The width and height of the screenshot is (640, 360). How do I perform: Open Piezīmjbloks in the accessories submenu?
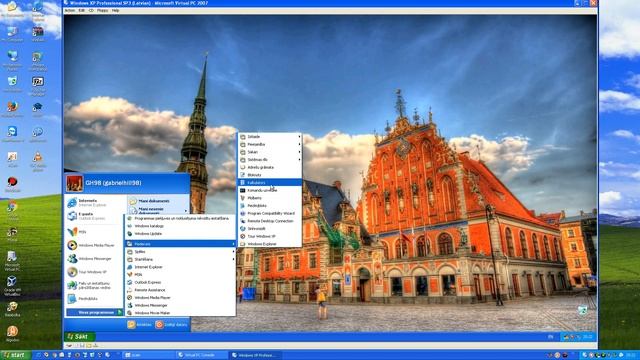(270, 206)
